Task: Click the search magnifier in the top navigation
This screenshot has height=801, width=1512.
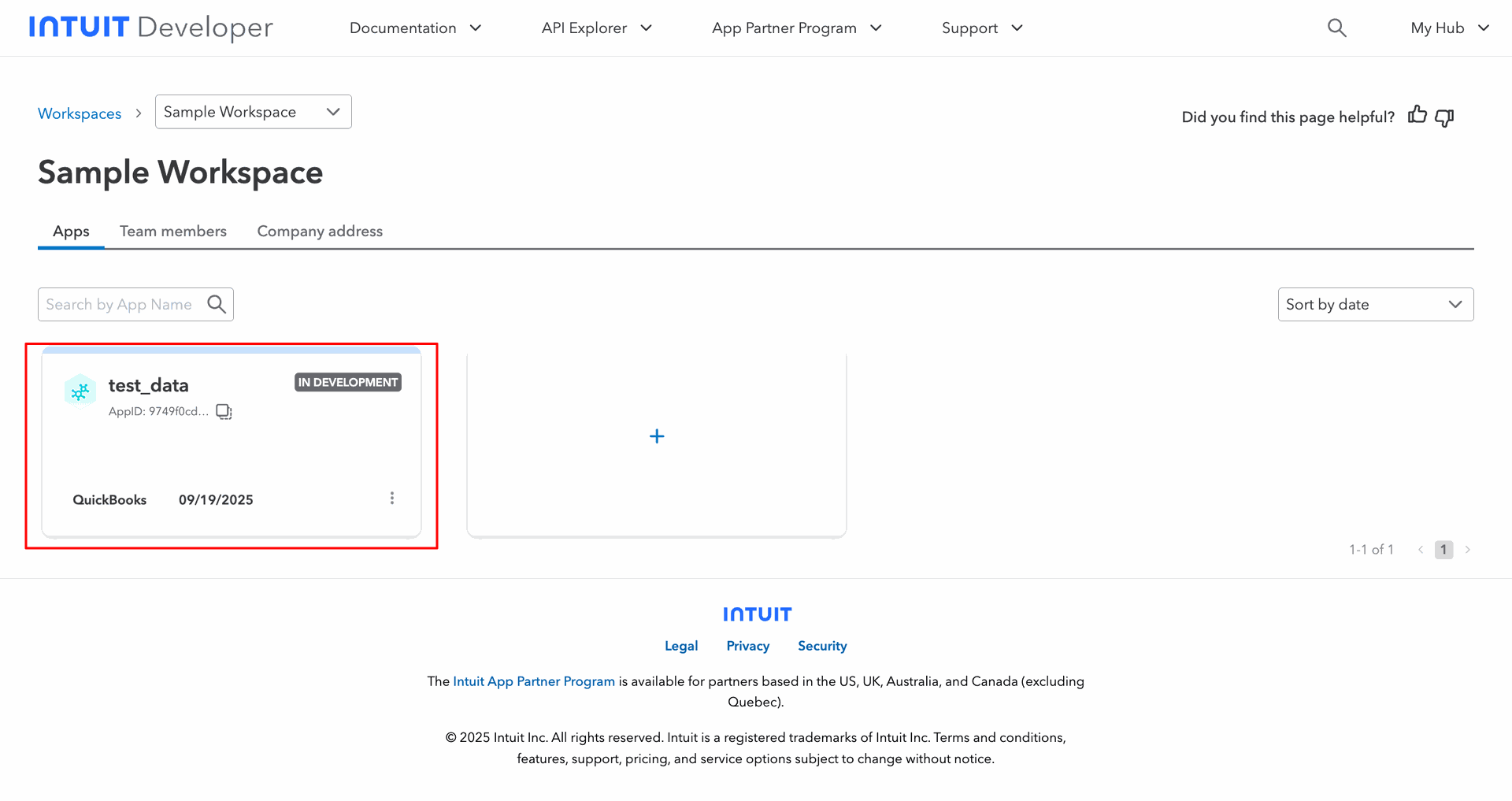Action: click(x=1336, y=28)
